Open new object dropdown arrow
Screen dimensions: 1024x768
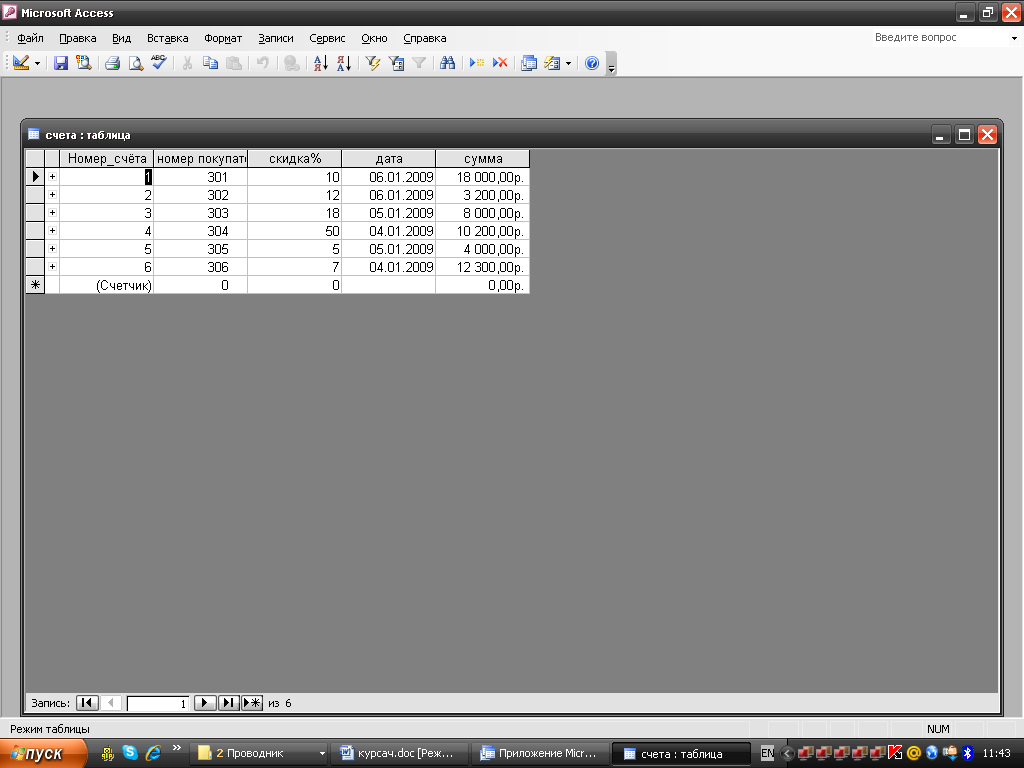click(x=568, y=63)
